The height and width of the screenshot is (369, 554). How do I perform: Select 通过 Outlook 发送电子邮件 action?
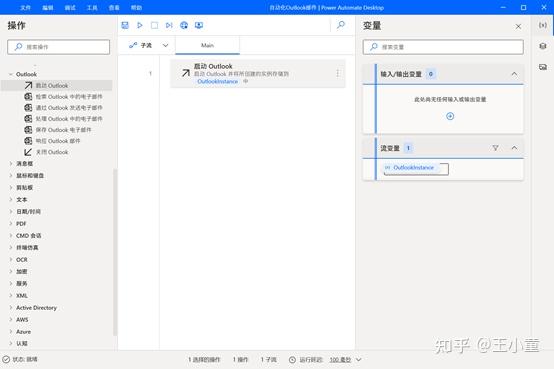click(64, 107)
